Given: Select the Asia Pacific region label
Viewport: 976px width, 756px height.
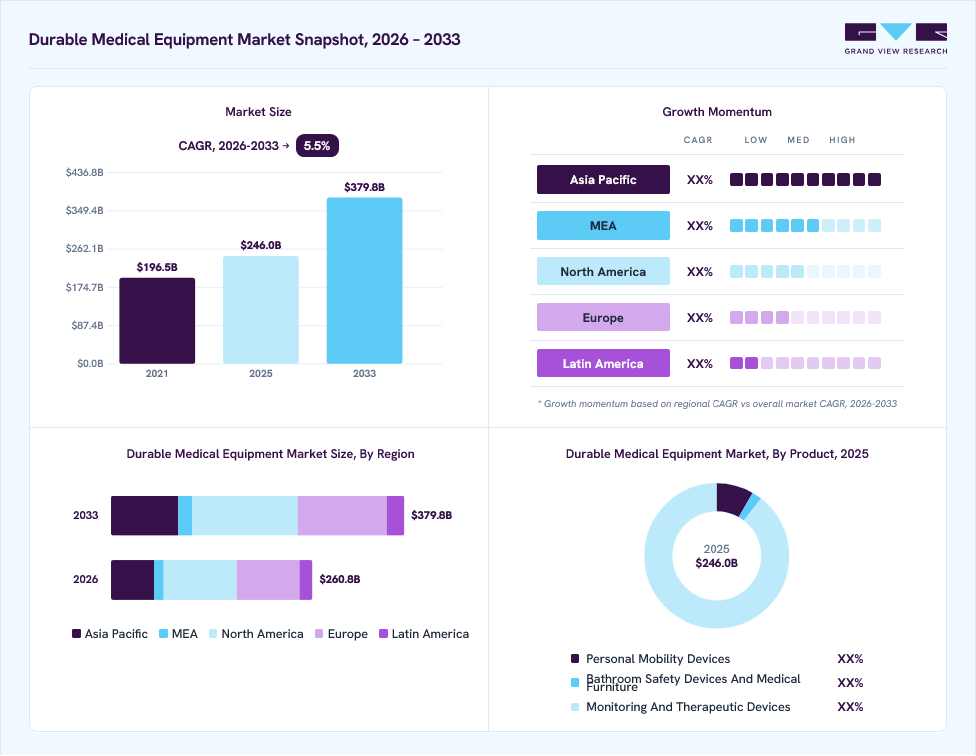Looking at the screenshot, I should coord(603,180).
